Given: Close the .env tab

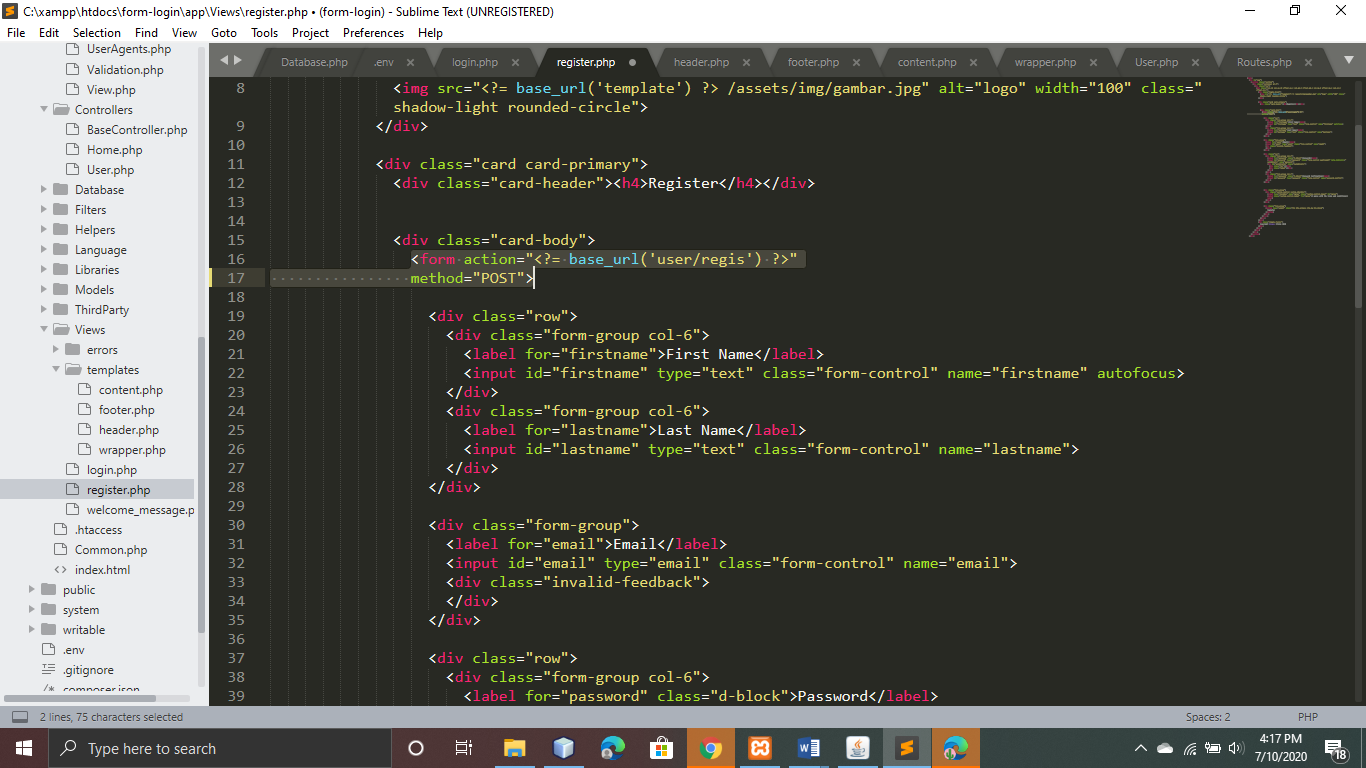Looking at the screenshot, I should [x=410, y=62].
